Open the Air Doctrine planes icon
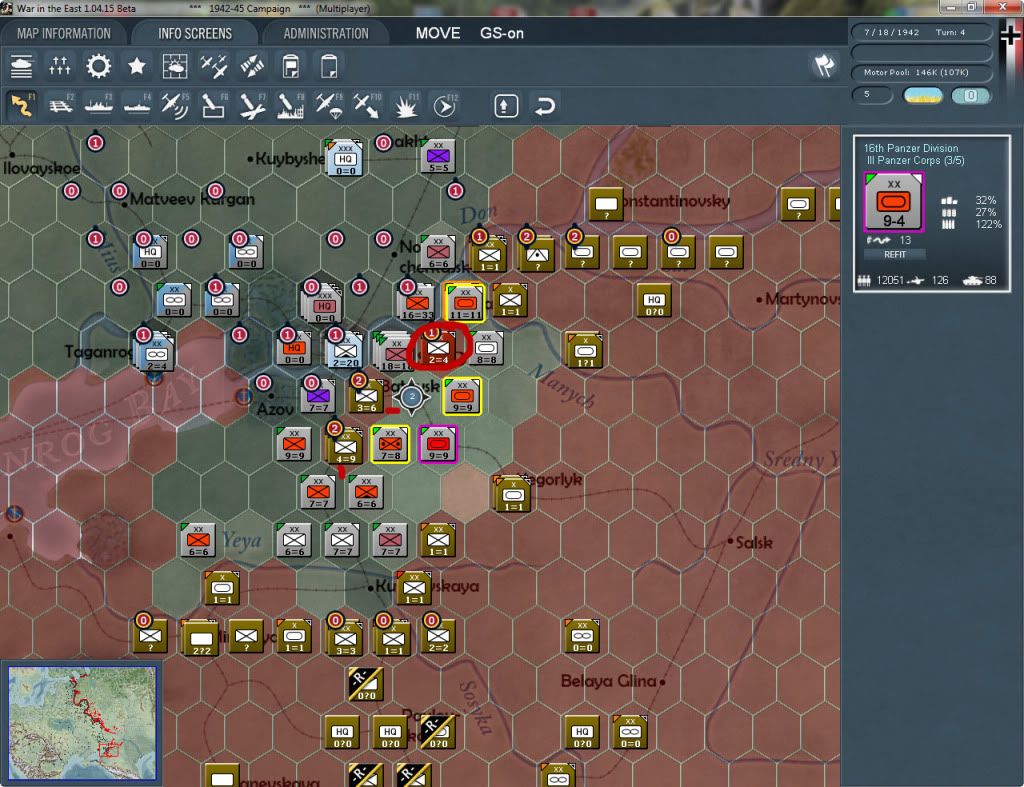The height and width of the screenshot is (787, 1024). point(214,66)
